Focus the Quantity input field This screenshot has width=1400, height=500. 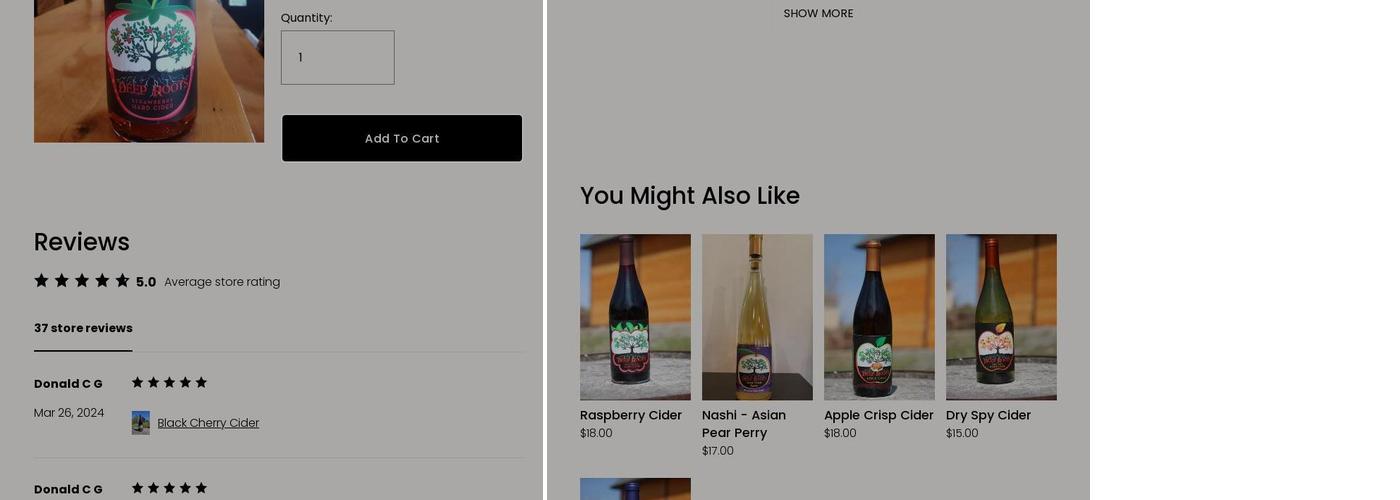(x=338, y=58)
